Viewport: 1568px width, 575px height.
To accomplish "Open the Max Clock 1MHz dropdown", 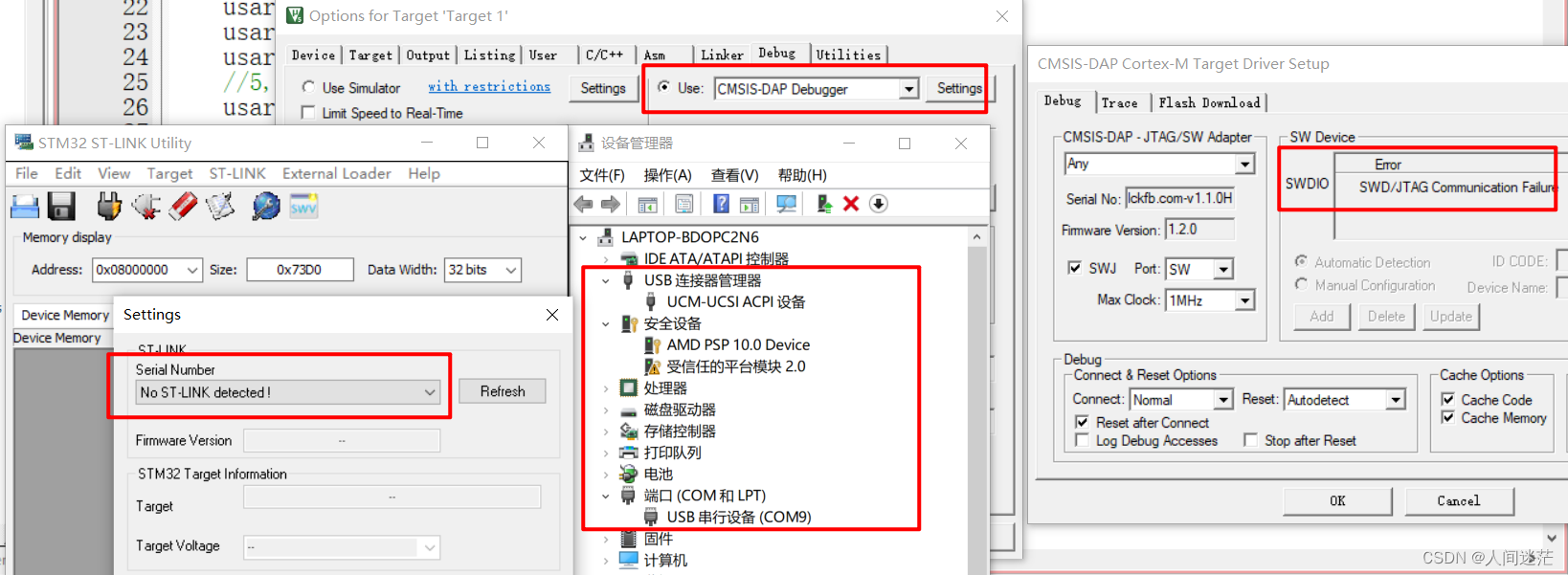I will (1244, 300).
